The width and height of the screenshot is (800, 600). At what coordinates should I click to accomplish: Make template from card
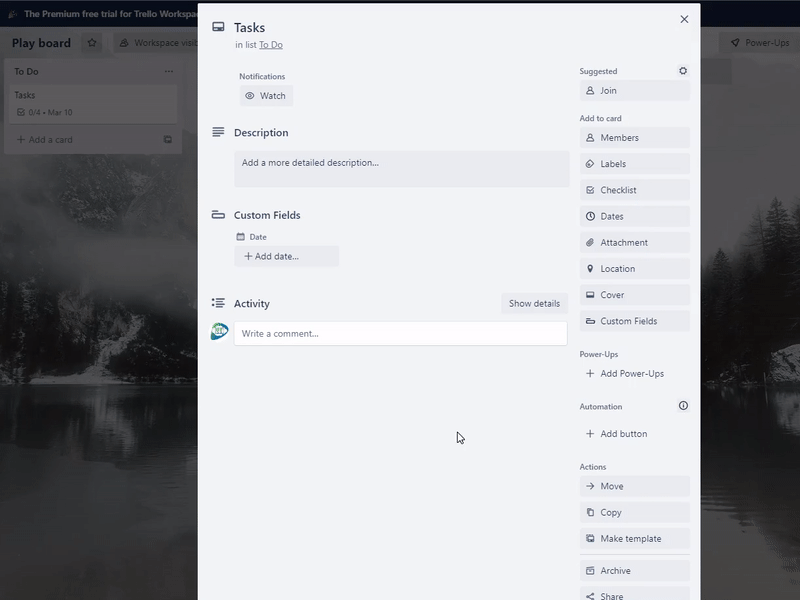pos(635,539)
